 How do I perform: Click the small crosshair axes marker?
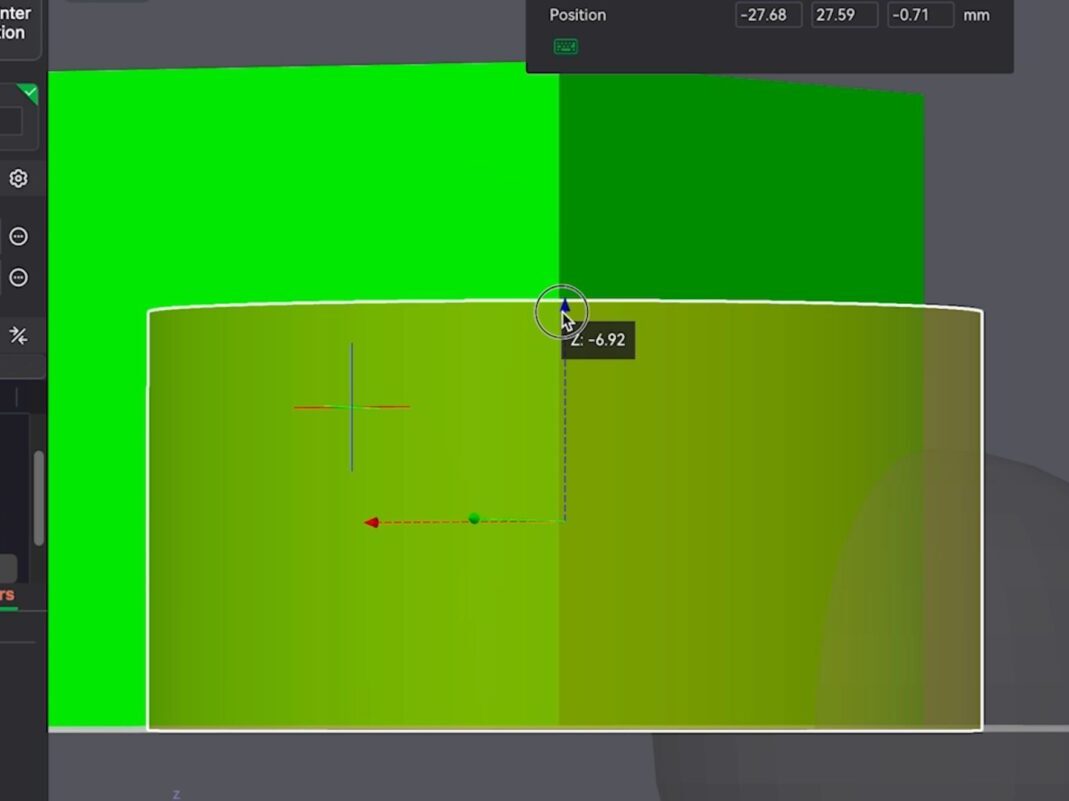(x=351, y=407)
